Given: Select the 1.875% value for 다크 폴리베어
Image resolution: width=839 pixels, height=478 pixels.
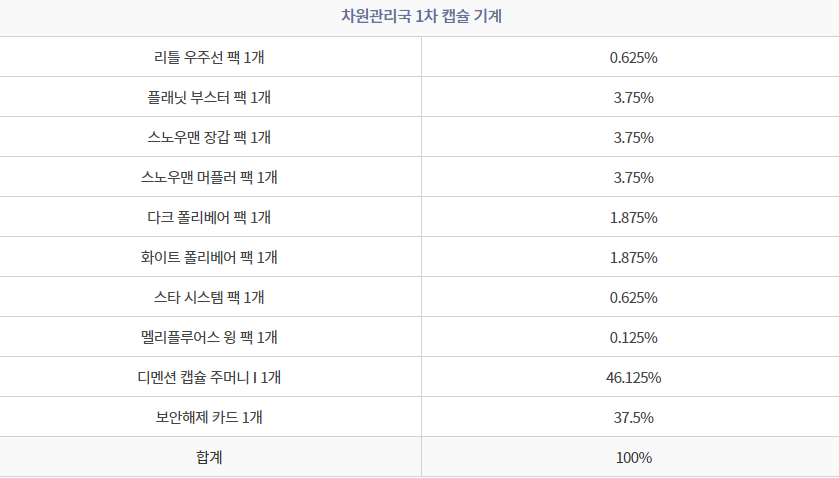Looking at the screenshot, I should point(634,217).
